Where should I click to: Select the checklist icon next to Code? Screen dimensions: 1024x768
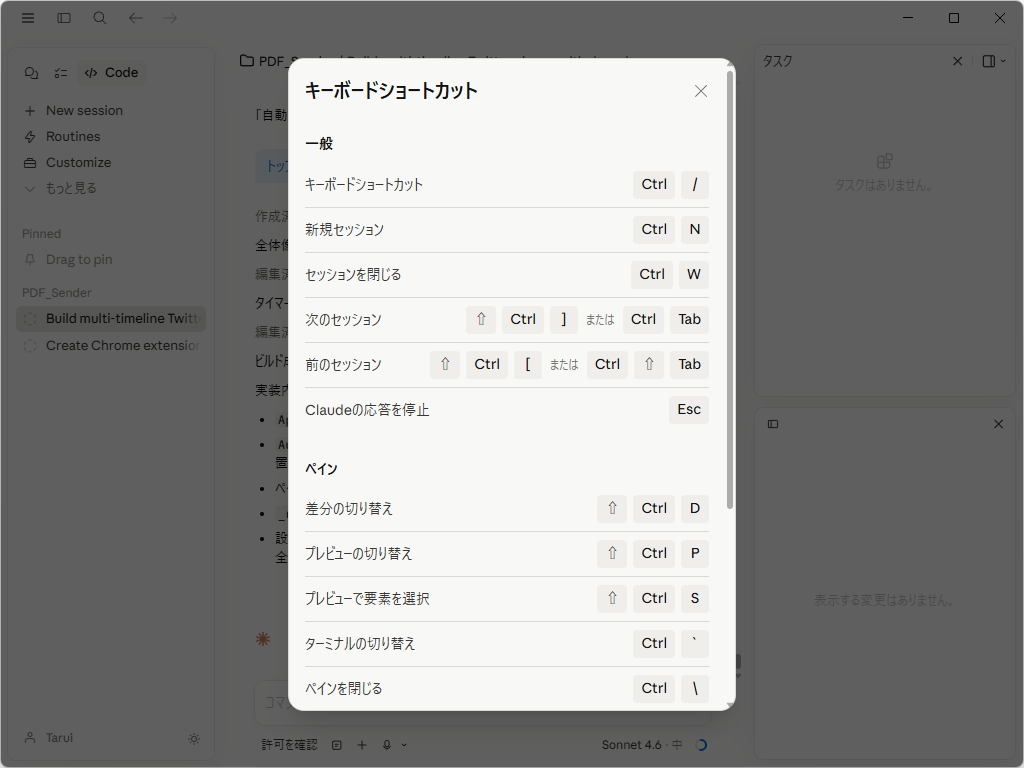pos(60,72)
